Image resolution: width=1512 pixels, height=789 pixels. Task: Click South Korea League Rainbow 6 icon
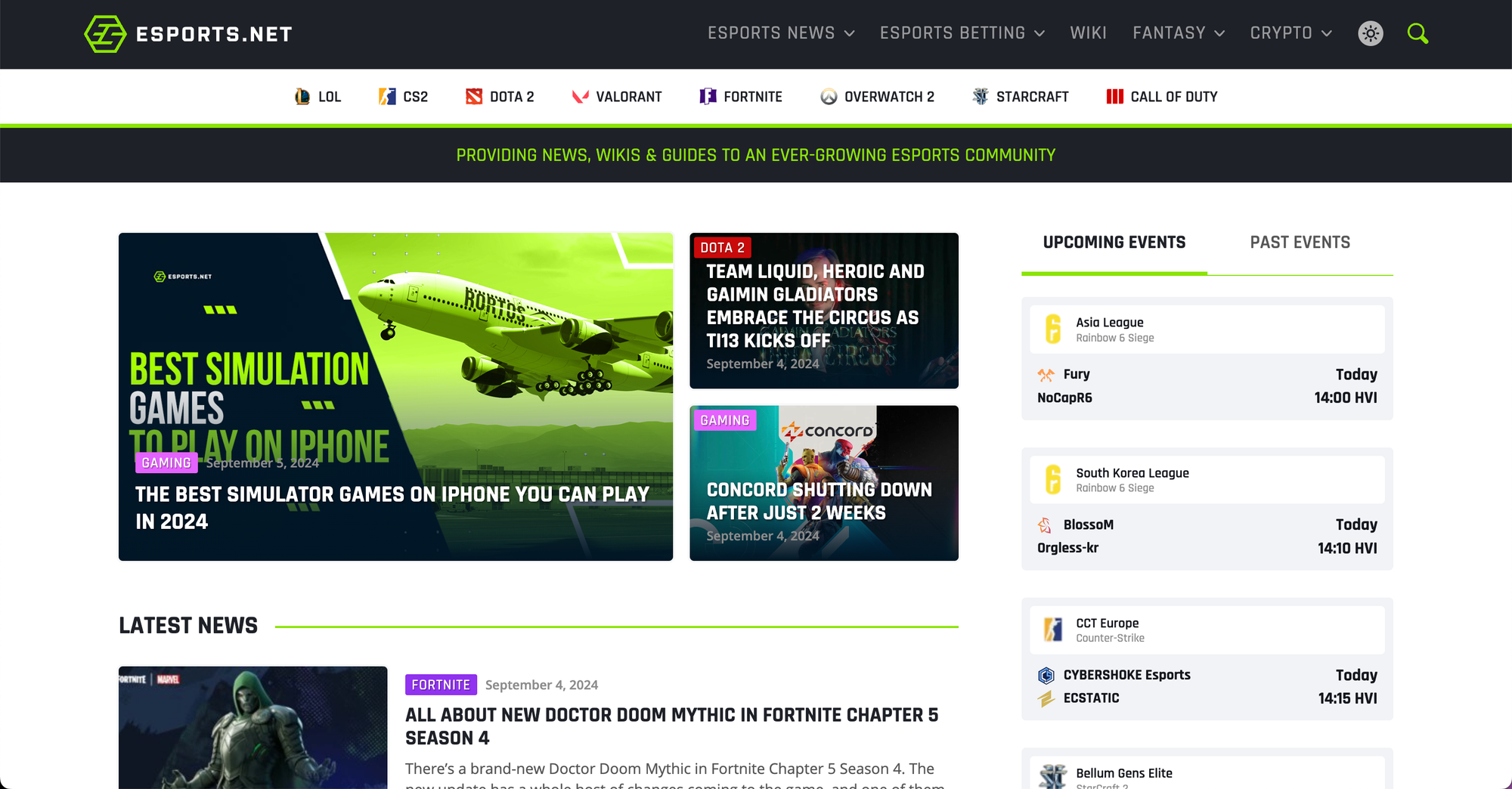[x=1053, y=480]
